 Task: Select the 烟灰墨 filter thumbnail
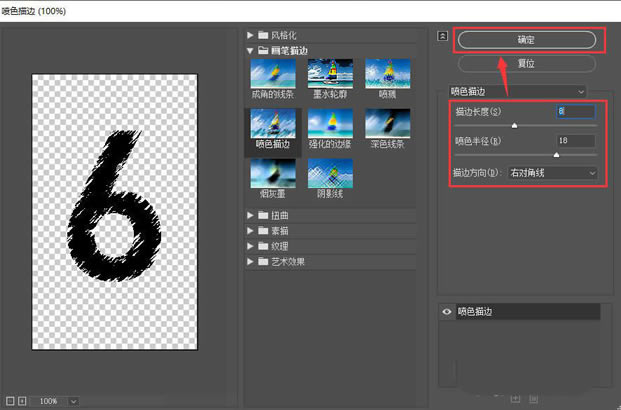pyautogui.click(x=273, y=174)
